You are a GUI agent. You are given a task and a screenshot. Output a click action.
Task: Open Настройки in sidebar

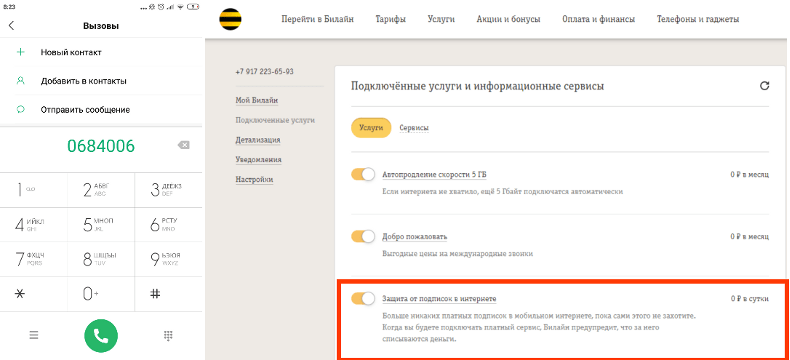coord(254,179)
